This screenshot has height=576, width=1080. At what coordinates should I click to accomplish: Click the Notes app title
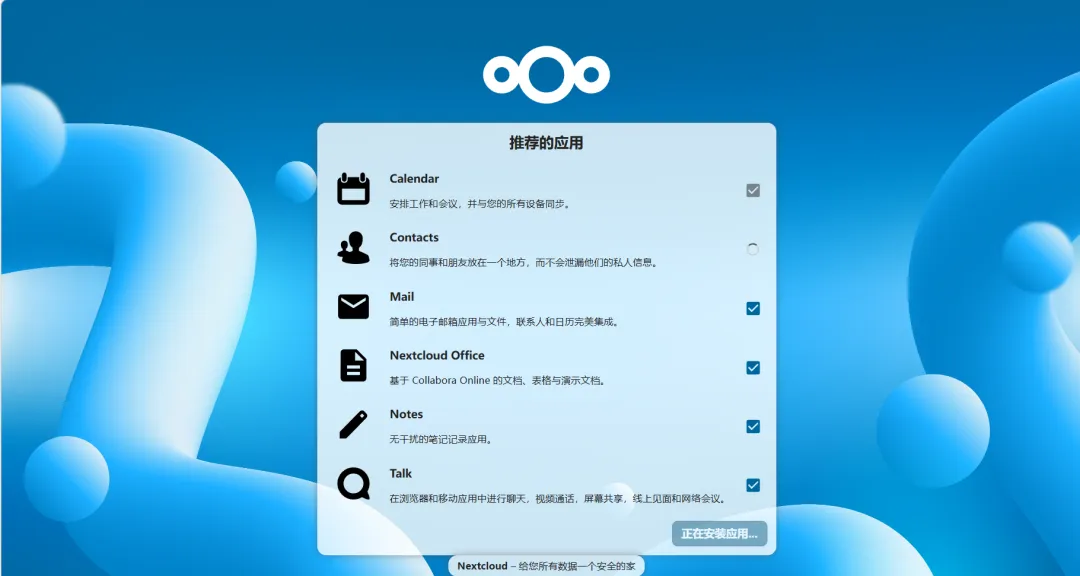point(406,414)
